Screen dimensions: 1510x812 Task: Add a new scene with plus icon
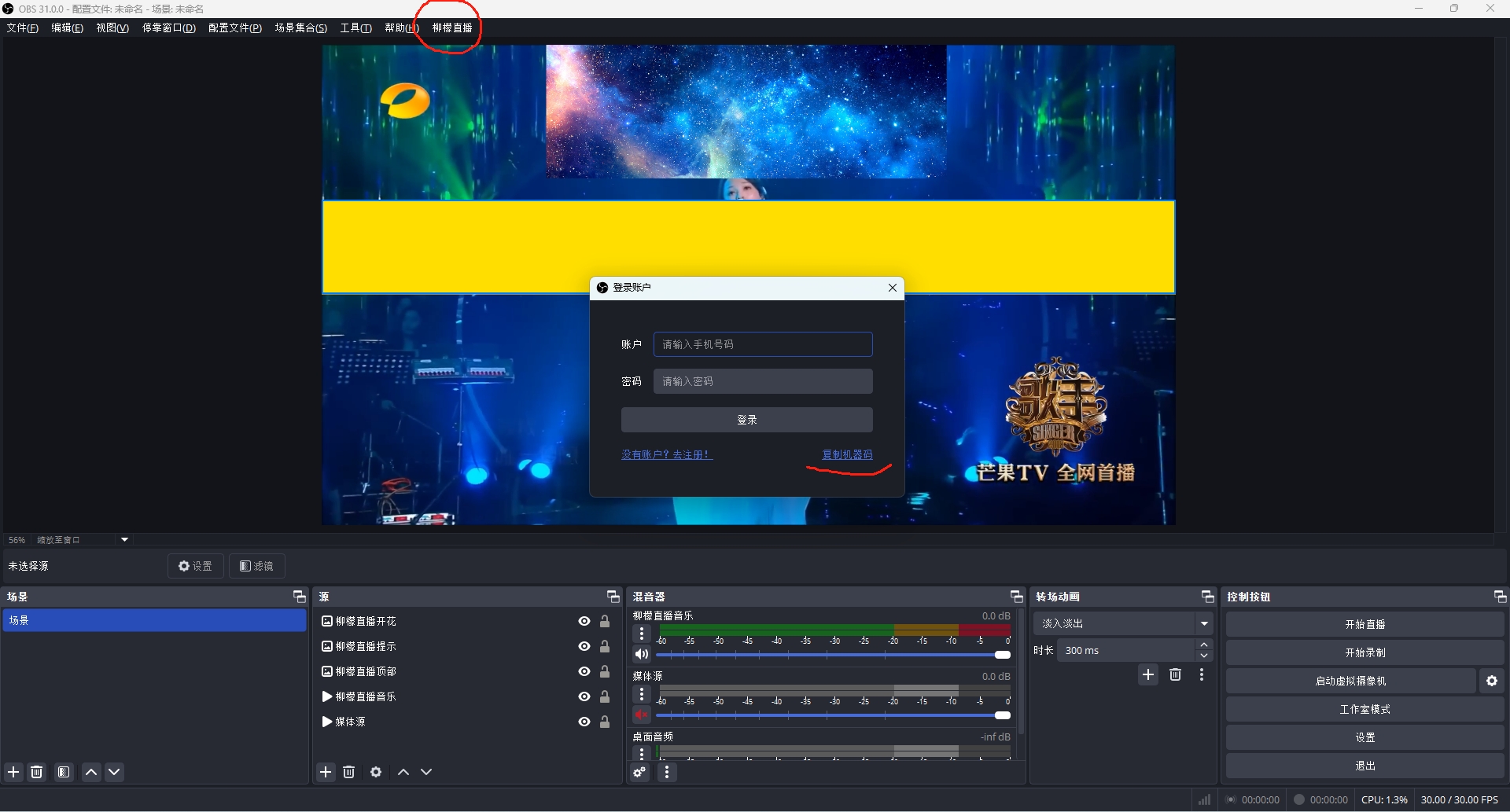[13, 772]
